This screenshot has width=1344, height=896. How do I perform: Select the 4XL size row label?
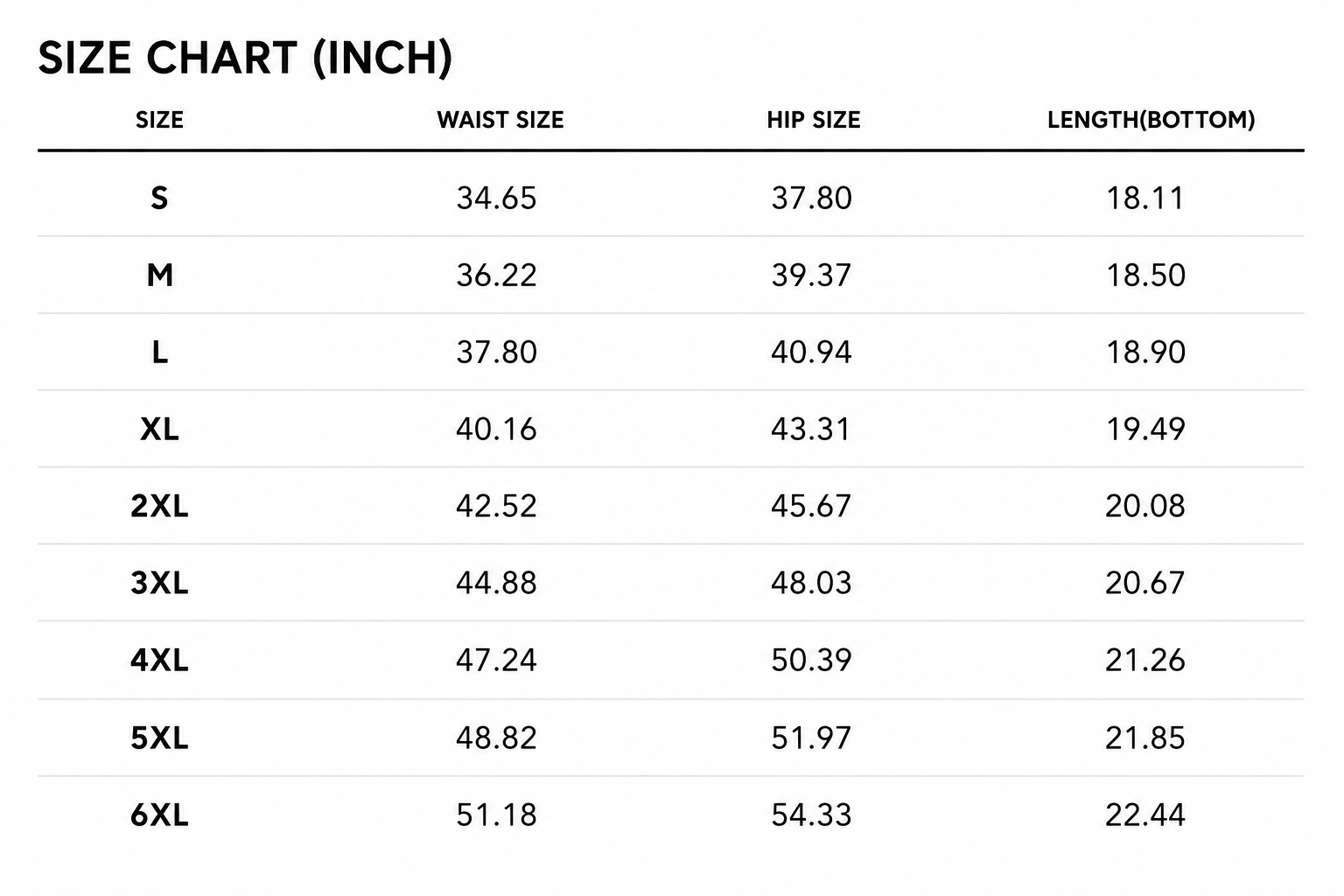(x=159, y=660)
